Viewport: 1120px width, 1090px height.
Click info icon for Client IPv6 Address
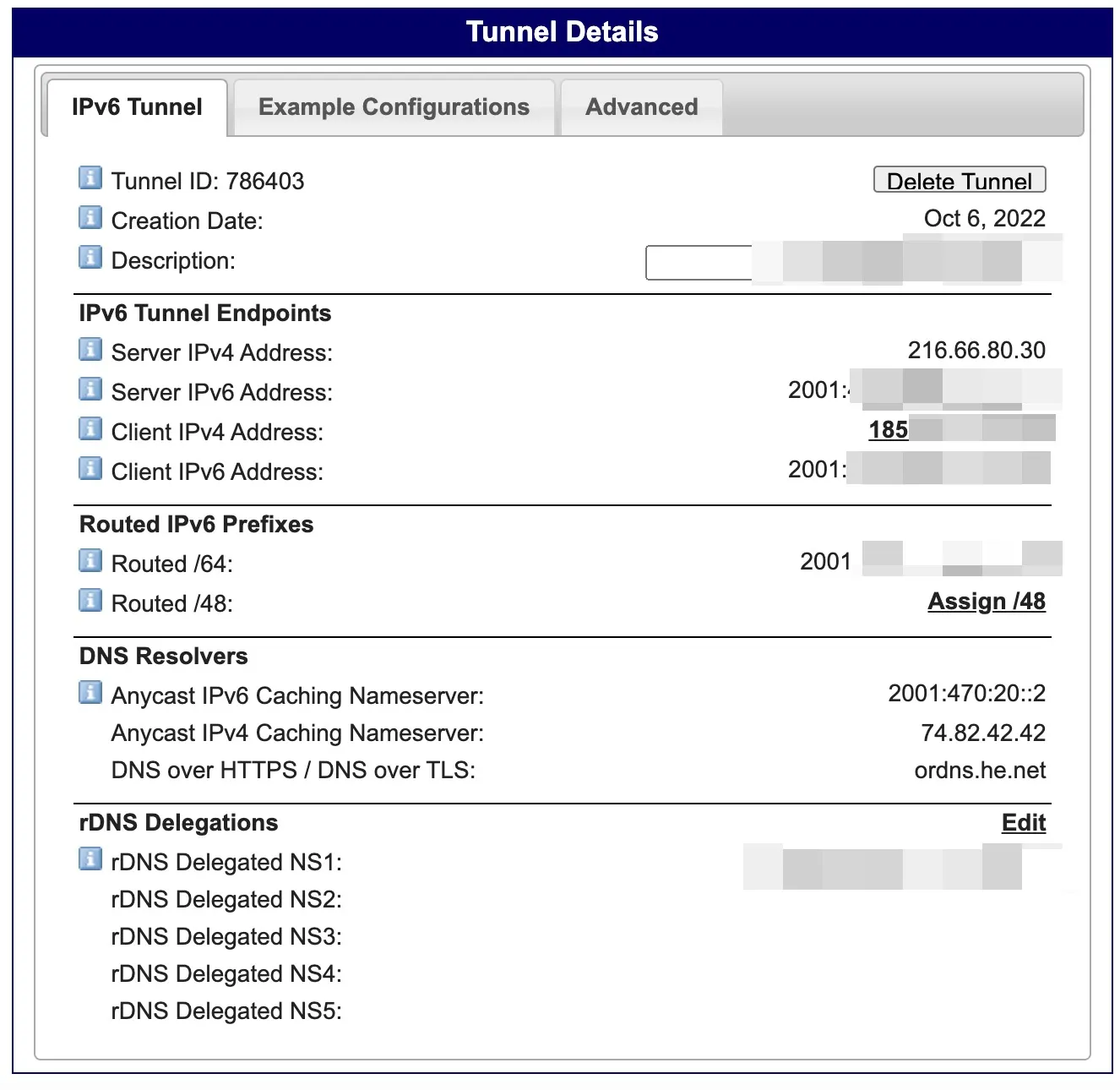[90, 469]
